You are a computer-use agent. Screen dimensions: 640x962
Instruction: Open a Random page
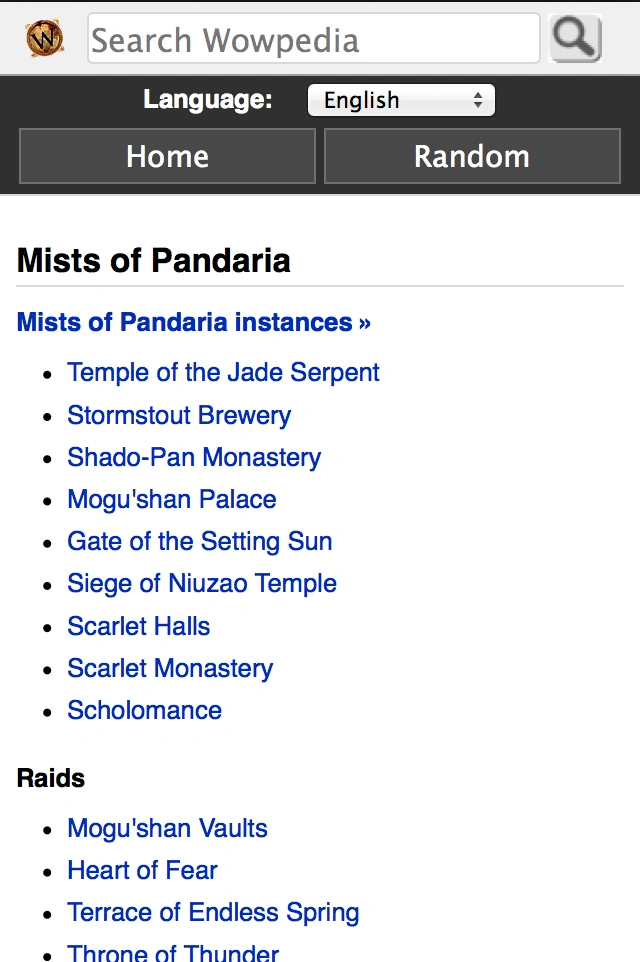[472, 157]
